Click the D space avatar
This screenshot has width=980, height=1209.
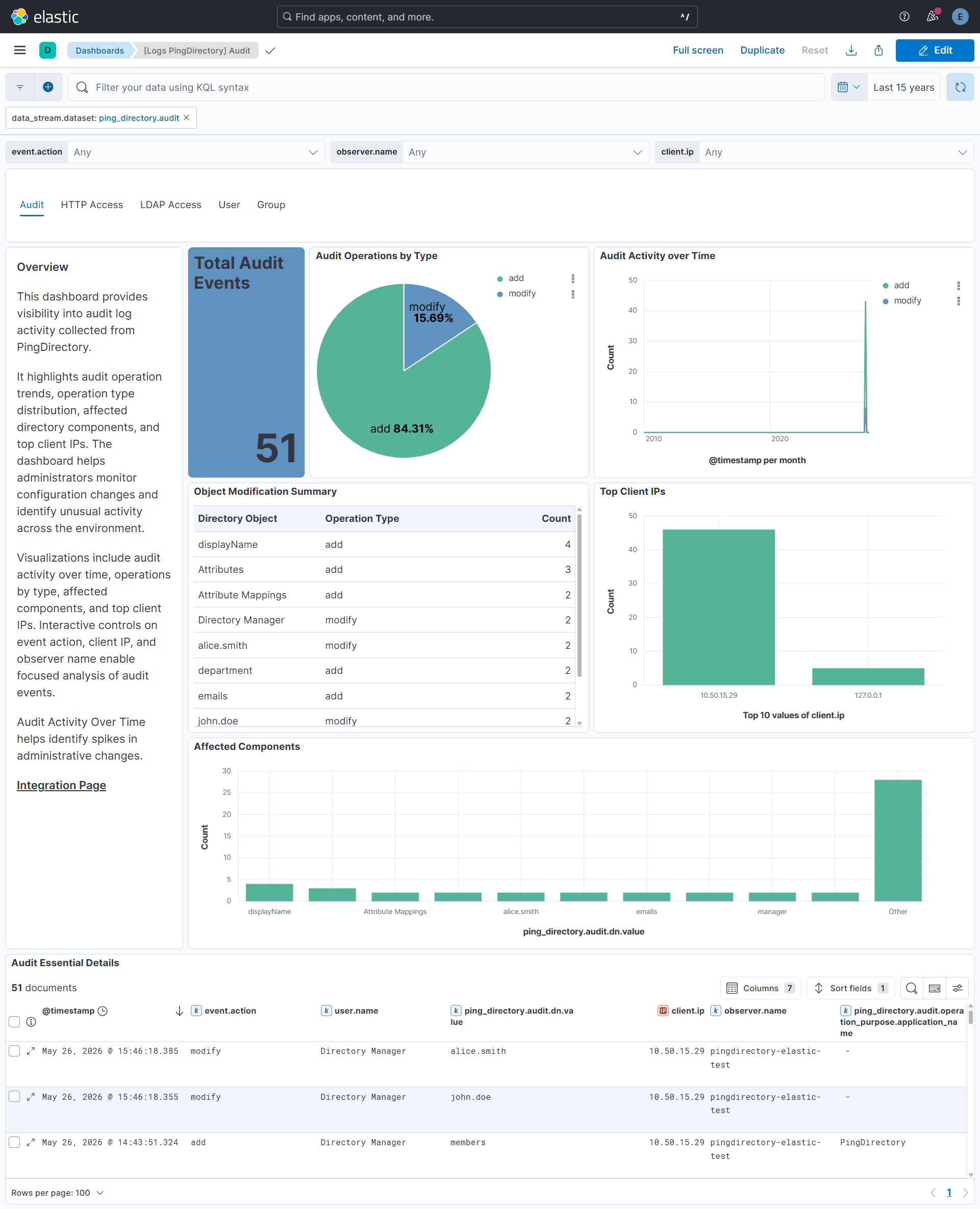47,50
